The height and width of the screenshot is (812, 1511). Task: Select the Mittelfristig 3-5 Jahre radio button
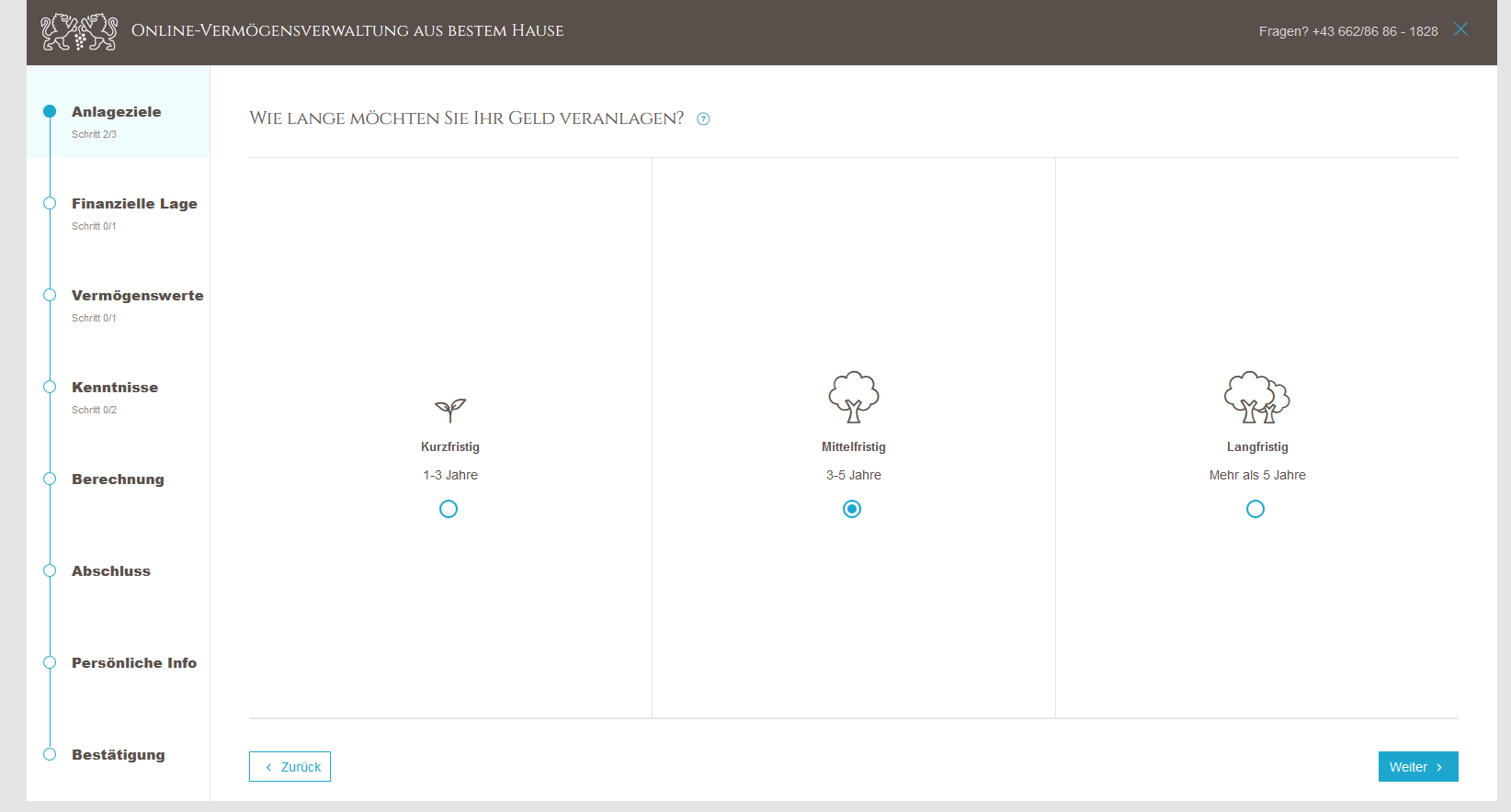click(x=852, y=509)
